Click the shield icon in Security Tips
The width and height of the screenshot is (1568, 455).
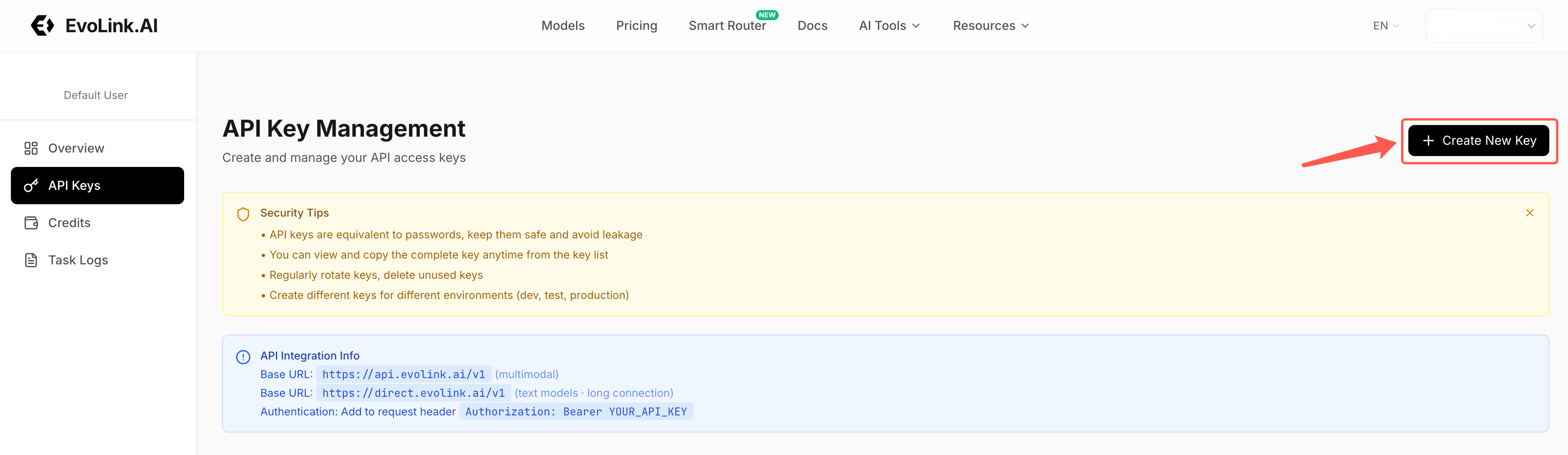(244, 214)
